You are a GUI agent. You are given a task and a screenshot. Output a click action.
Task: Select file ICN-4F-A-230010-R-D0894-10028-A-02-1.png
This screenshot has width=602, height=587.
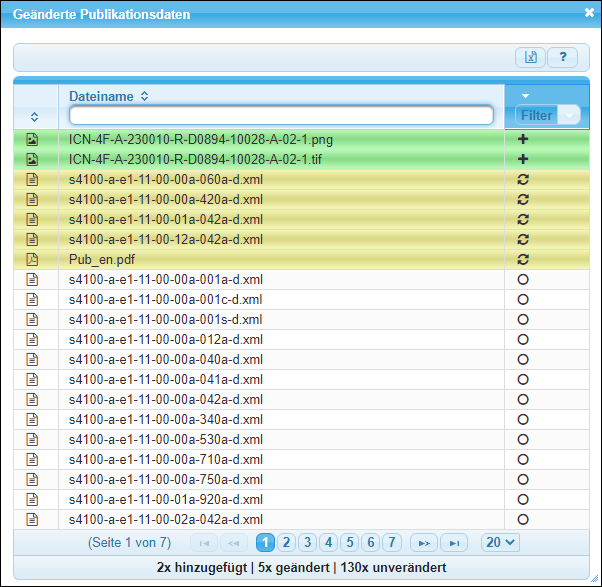point(201,139)
